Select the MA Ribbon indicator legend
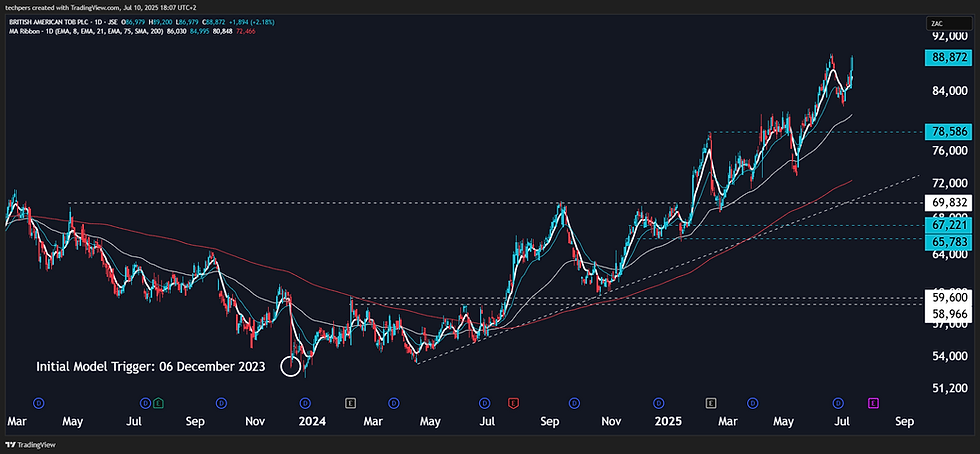980x454 pixels. pos(86,31)
